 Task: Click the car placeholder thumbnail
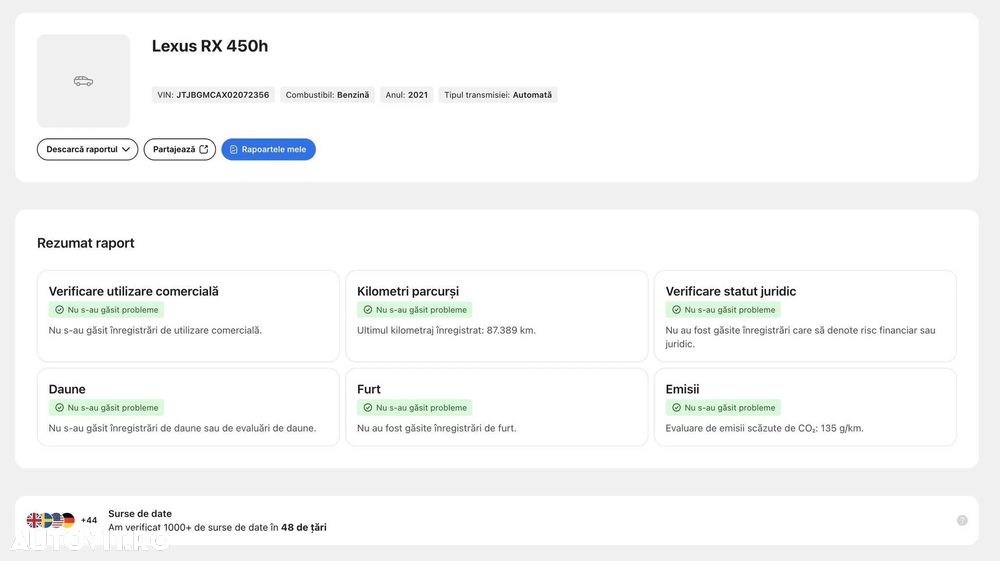(x=84, y=81)
